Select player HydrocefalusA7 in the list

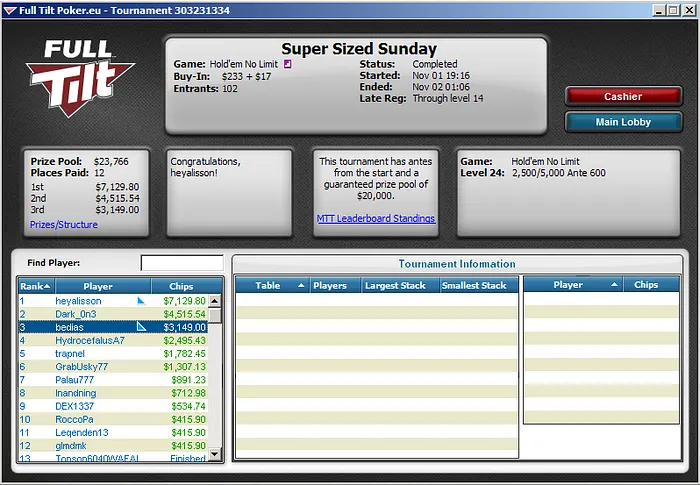click(x=90, y=340)
